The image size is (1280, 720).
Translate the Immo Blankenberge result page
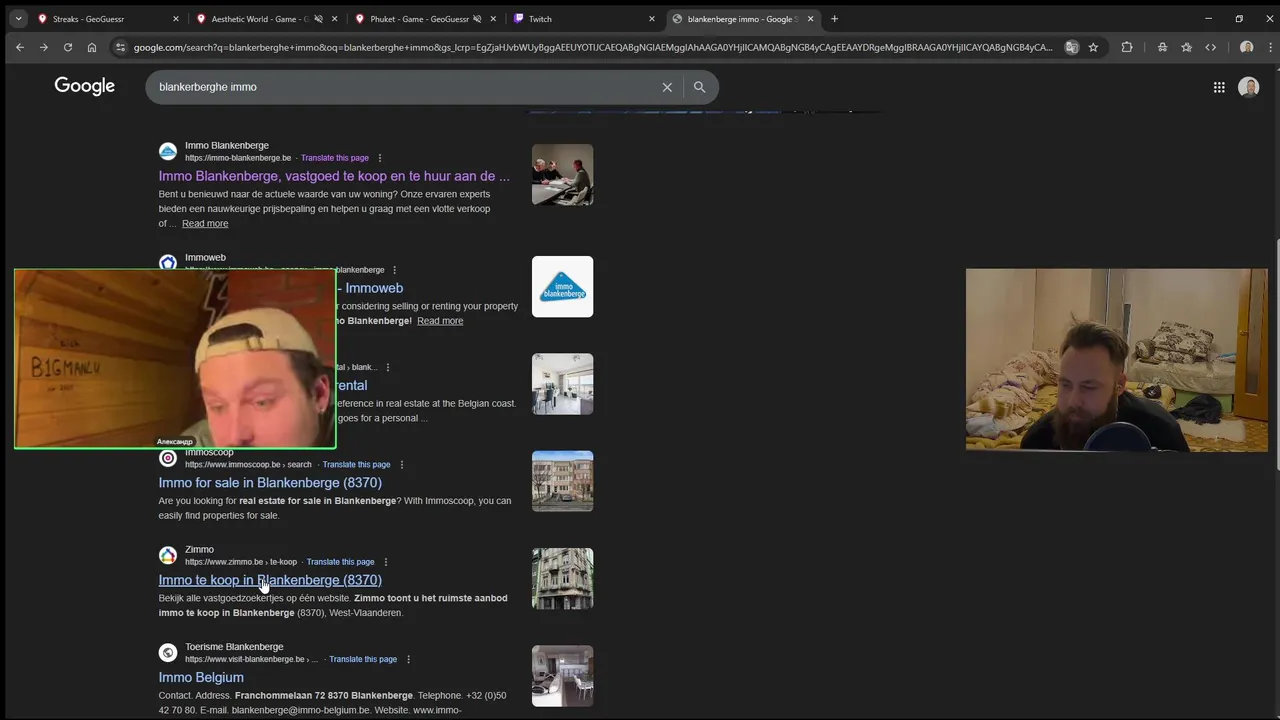pos(335,158)
